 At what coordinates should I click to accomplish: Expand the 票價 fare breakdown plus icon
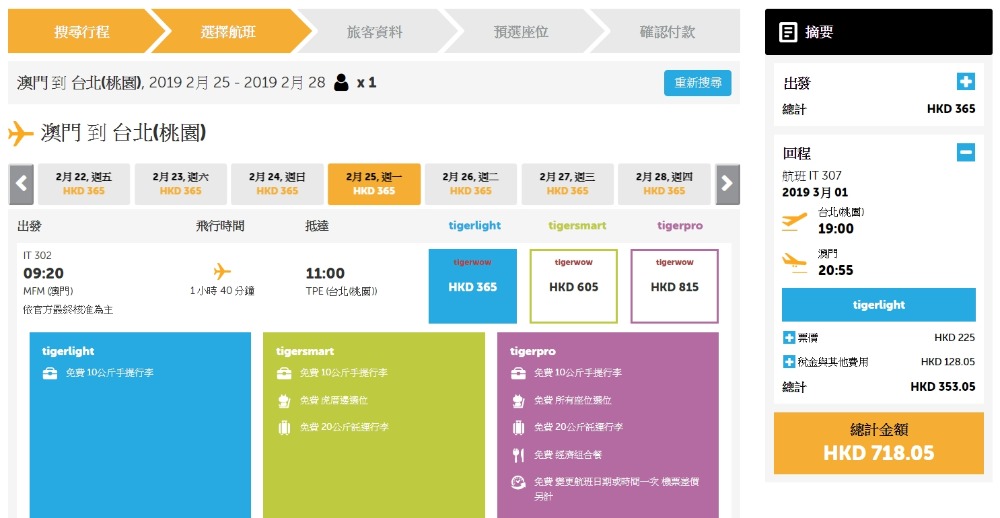pyautogui.click(x=789, y=337)
